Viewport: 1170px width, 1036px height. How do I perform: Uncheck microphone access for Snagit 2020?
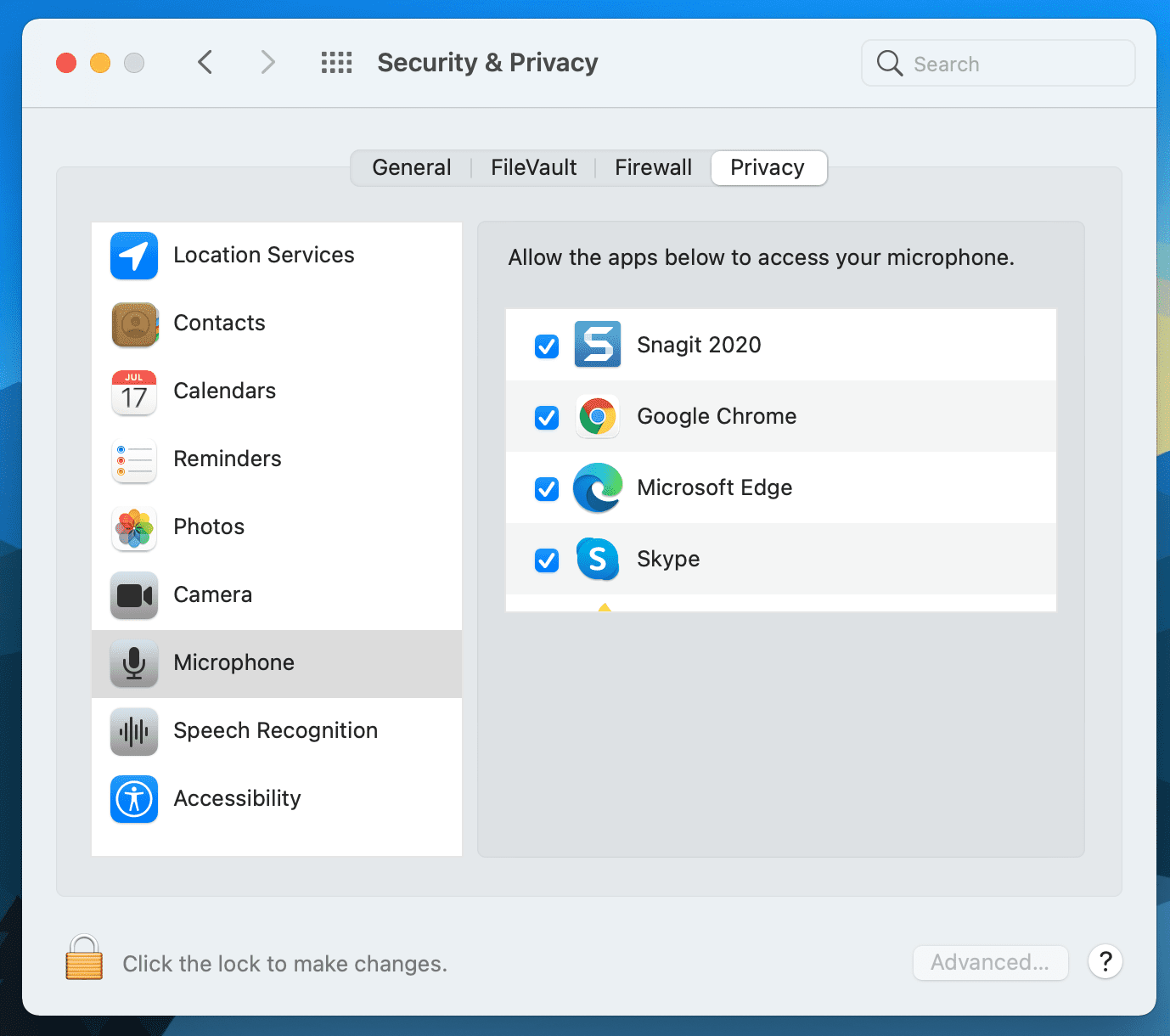(x=547, y=346)
